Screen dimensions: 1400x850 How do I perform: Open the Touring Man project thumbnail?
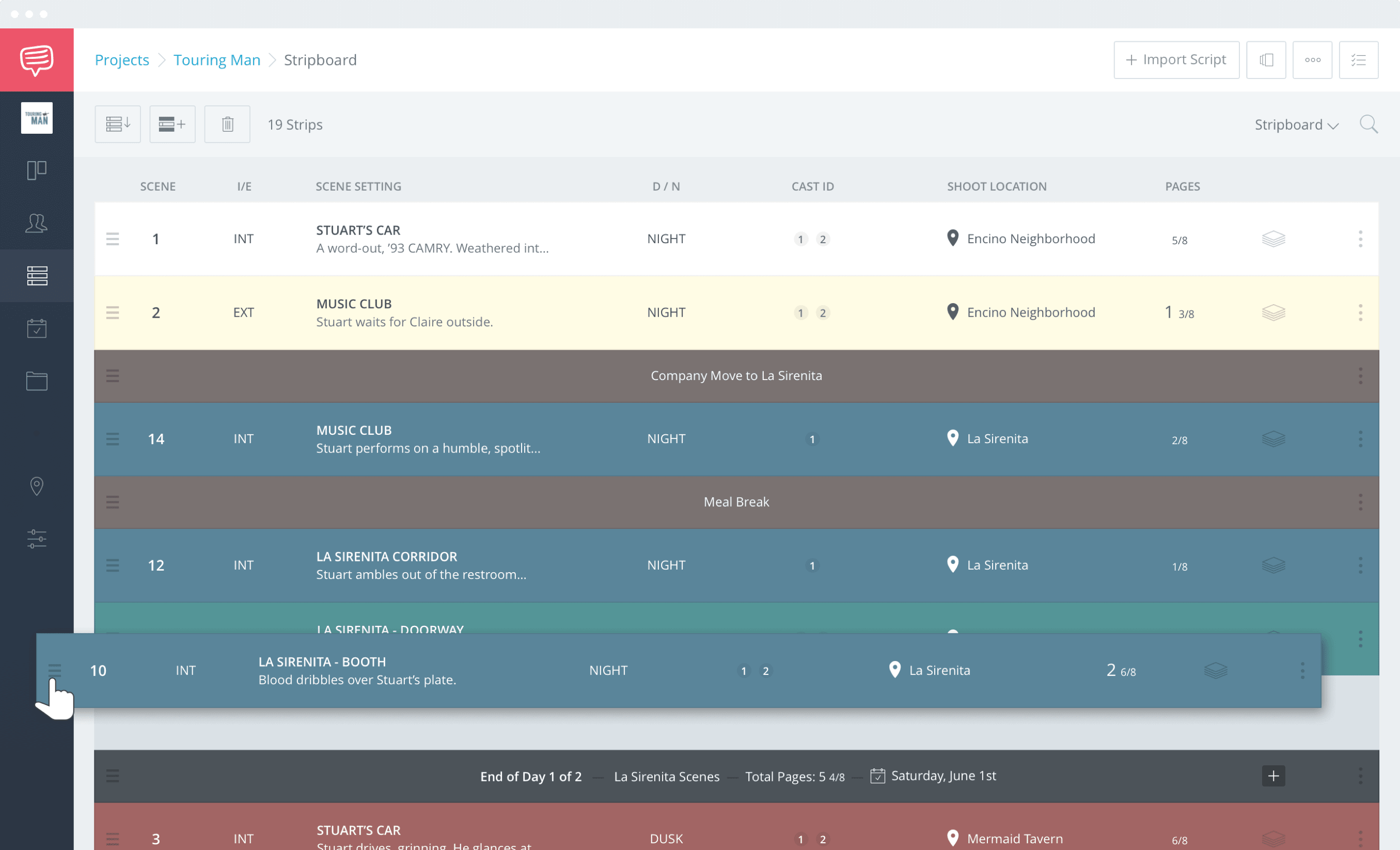[x=36, y=118]
